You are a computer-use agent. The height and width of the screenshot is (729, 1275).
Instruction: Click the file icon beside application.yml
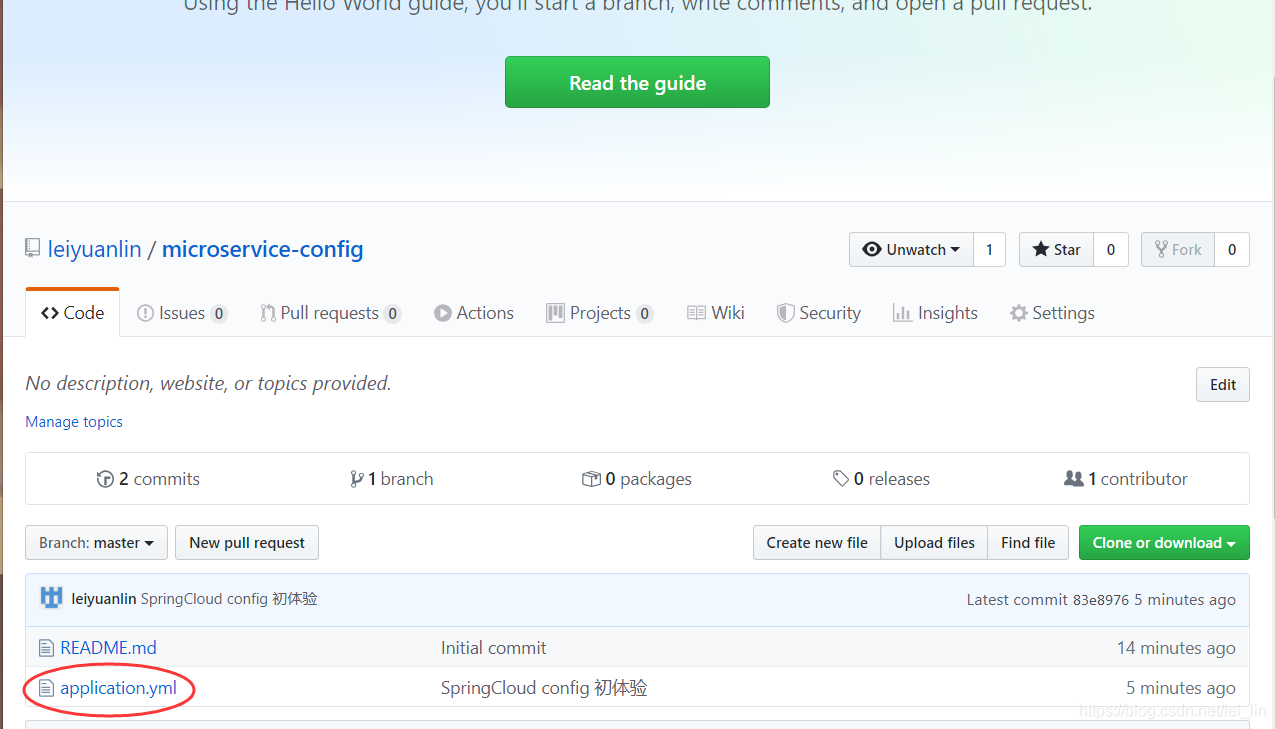pyautogui.click(x=46, y=688)
